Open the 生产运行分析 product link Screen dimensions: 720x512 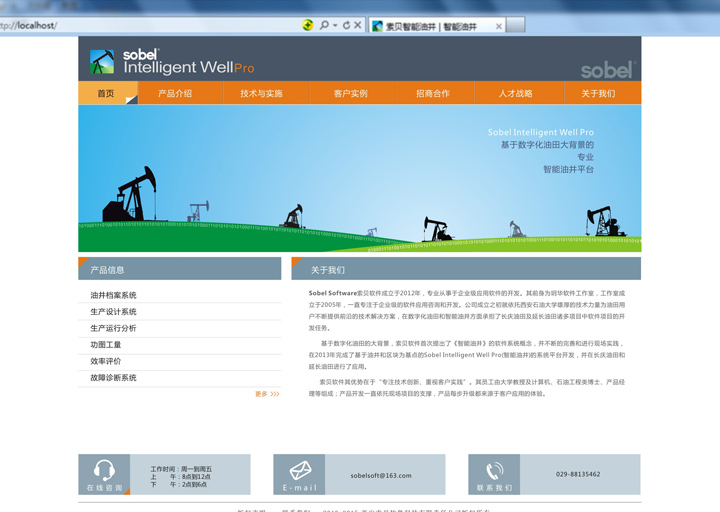113,328
